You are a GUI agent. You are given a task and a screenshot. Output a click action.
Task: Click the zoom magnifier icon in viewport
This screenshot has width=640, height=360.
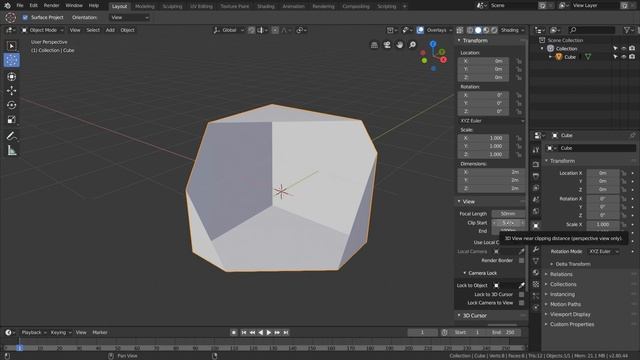[412, 45]
